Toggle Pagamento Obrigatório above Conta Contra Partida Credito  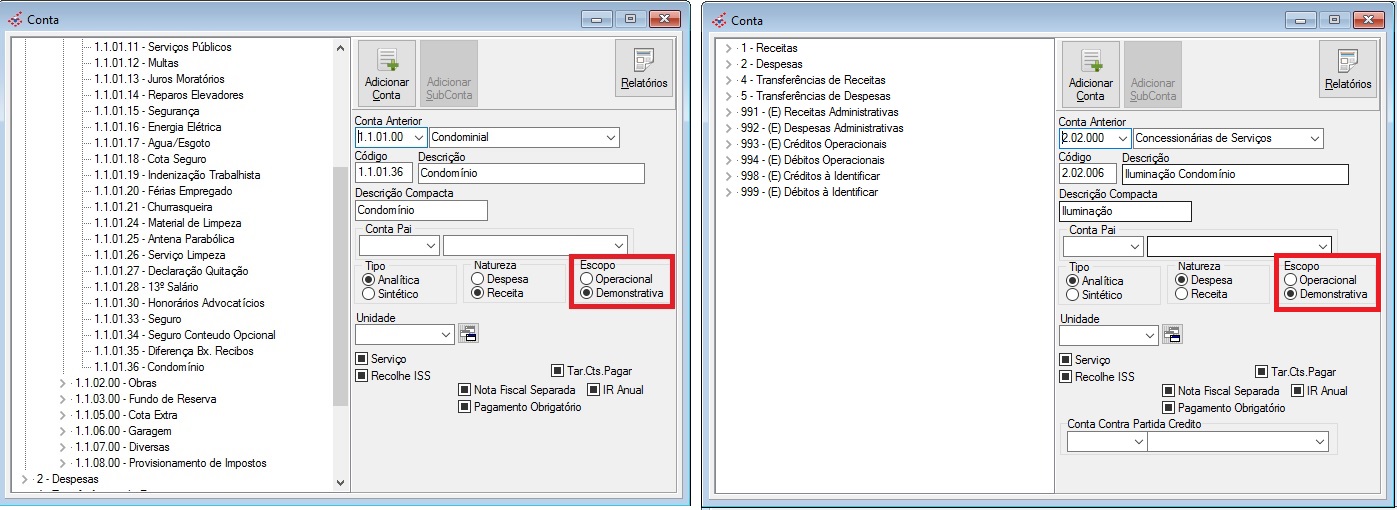point(1168,408)
